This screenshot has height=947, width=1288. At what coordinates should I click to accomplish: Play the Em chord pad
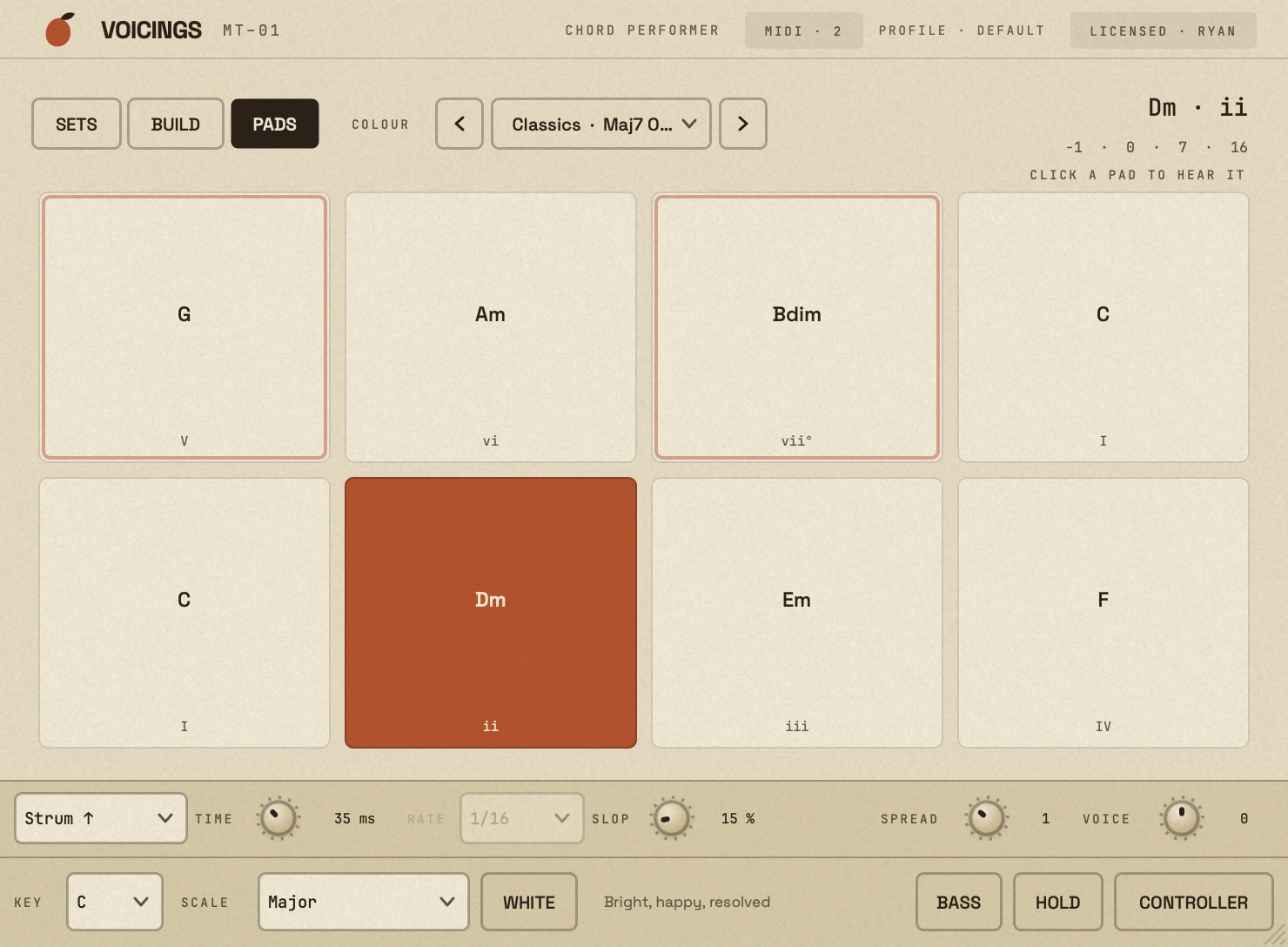click(x=797, y=613)
